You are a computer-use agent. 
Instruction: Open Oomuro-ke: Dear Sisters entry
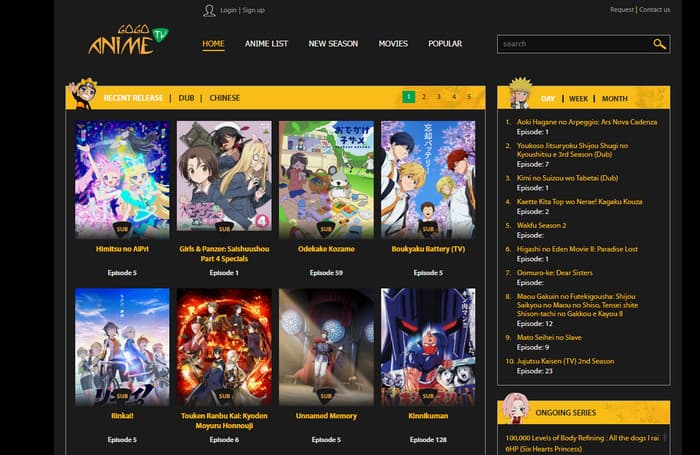click(x=554, y=272)
